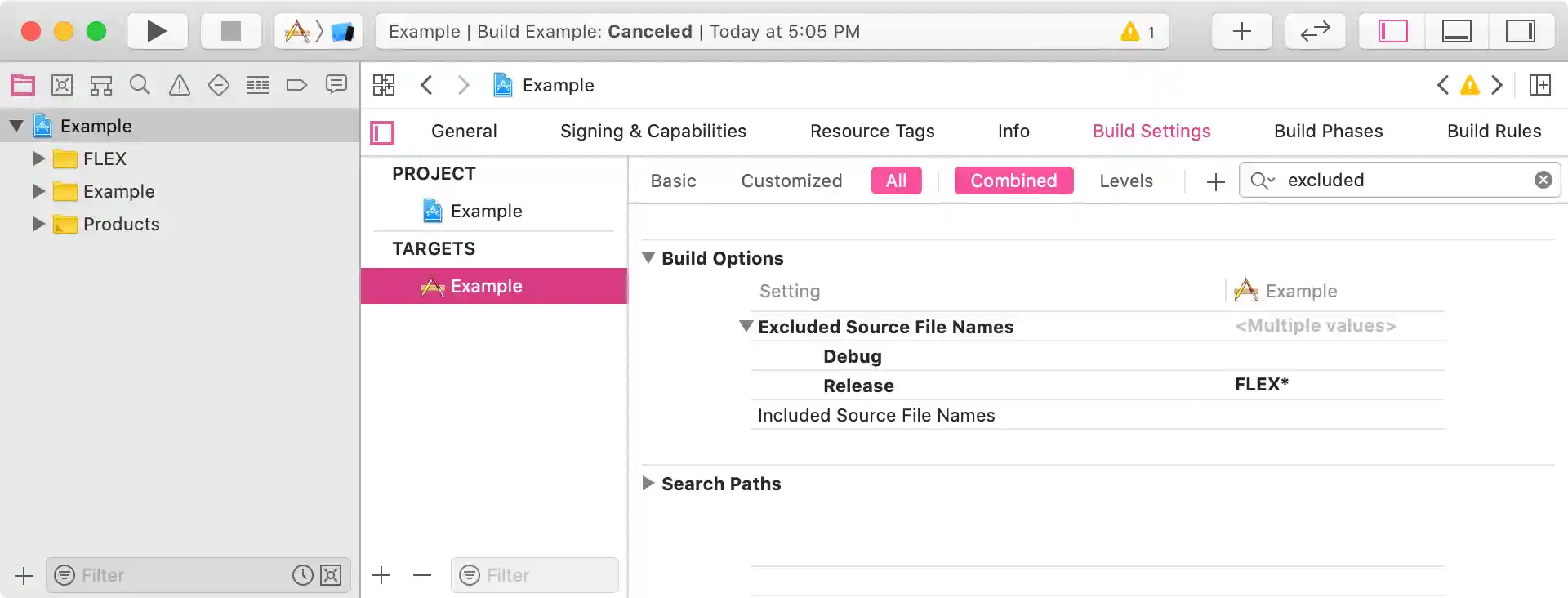Toggle the bottom debug area

point(1456,31)
